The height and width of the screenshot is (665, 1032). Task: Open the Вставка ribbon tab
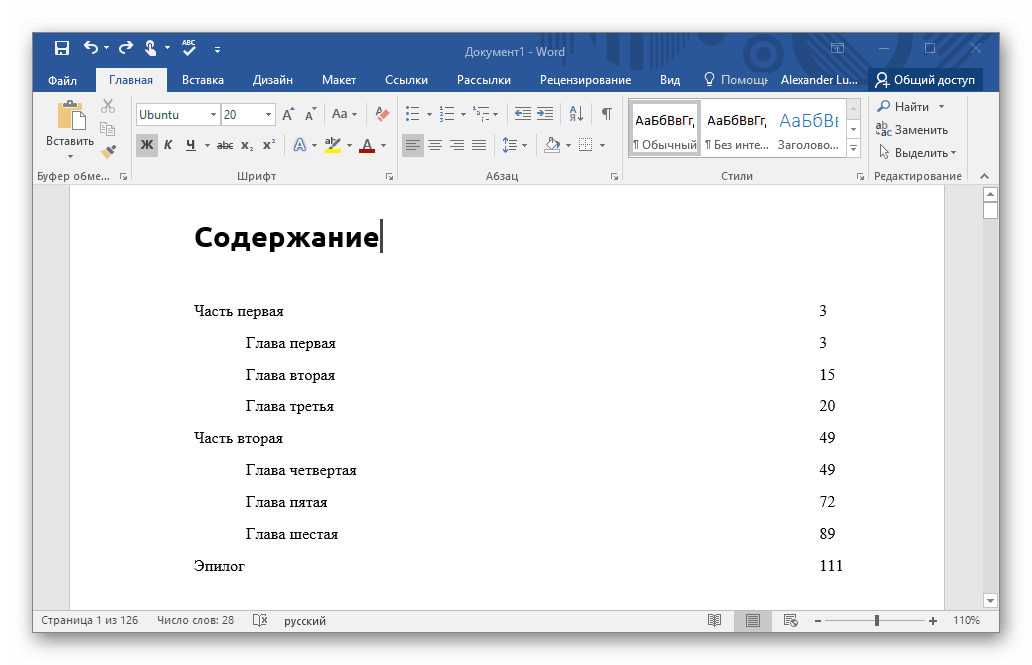pos(203,80)
